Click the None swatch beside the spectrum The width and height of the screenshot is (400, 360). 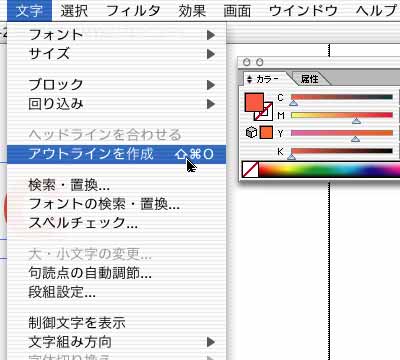click(x=250, y=169)
